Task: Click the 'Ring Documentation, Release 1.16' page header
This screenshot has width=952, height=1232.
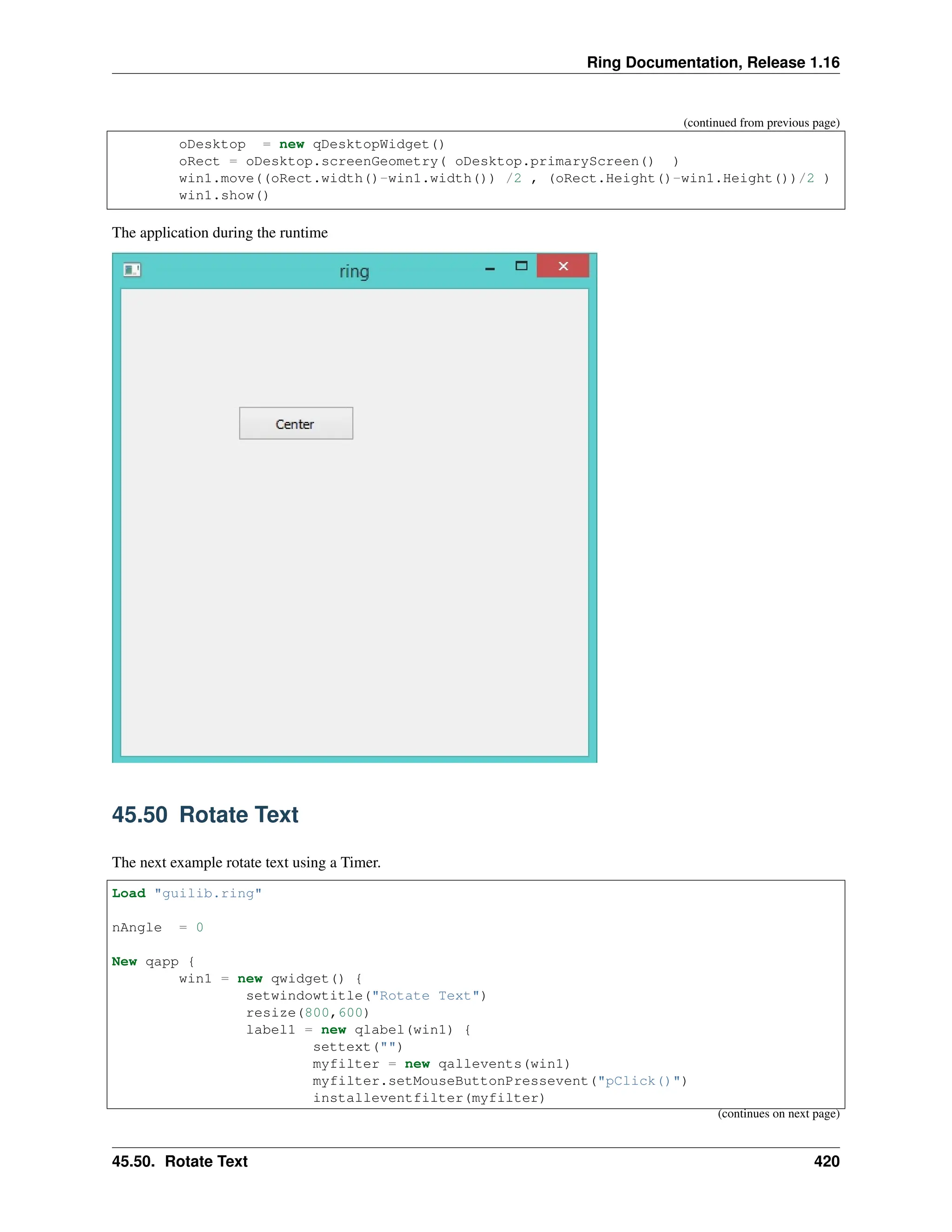Action: coord(712,62)
